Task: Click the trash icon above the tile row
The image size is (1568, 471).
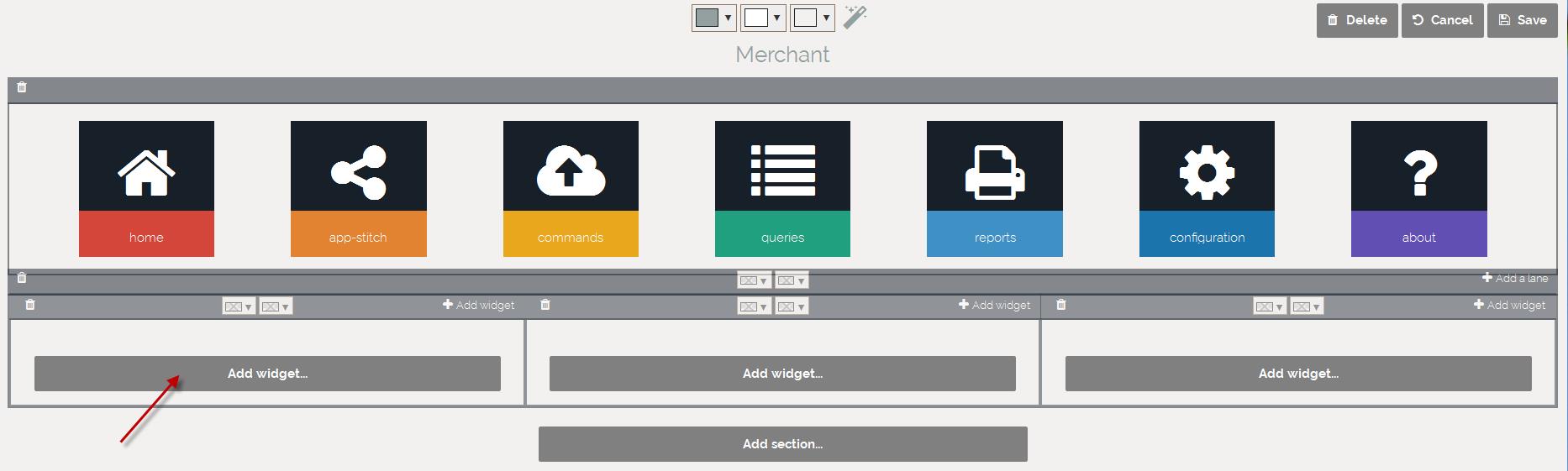Action: 22,87
